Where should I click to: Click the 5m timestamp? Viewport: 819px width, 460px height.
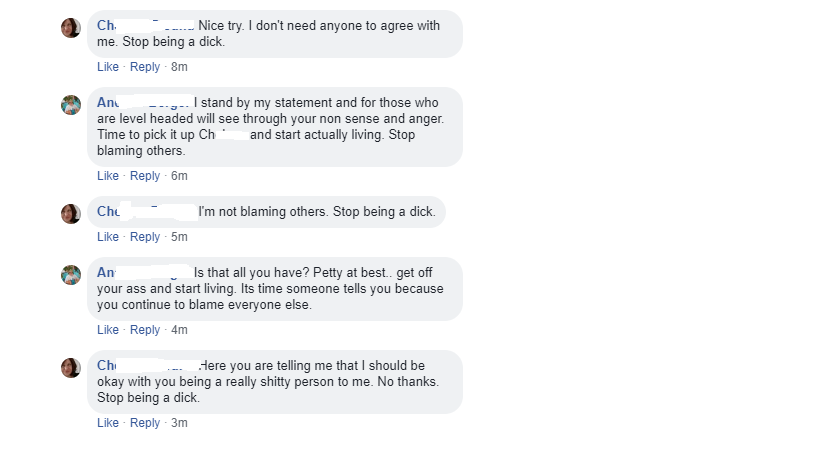coord(179,237)
